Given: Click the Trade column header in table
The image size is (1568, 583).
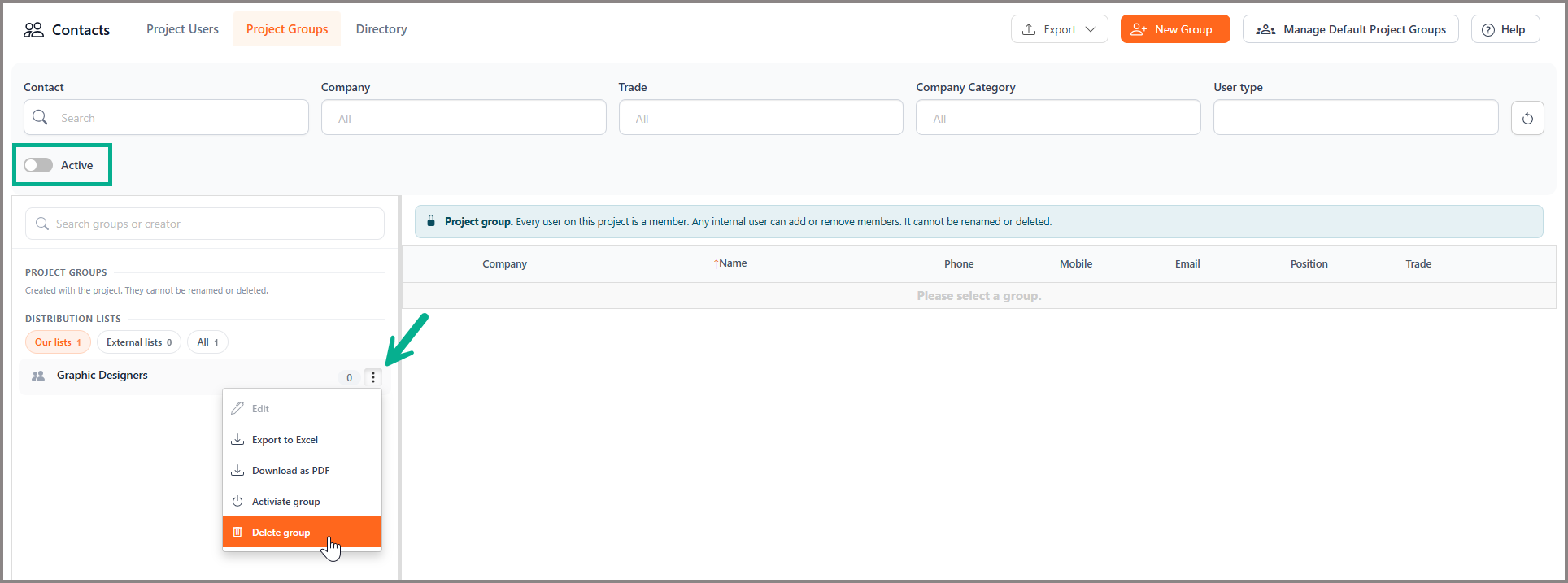Looking at the screenshot, I should [x=1418, y=263].
